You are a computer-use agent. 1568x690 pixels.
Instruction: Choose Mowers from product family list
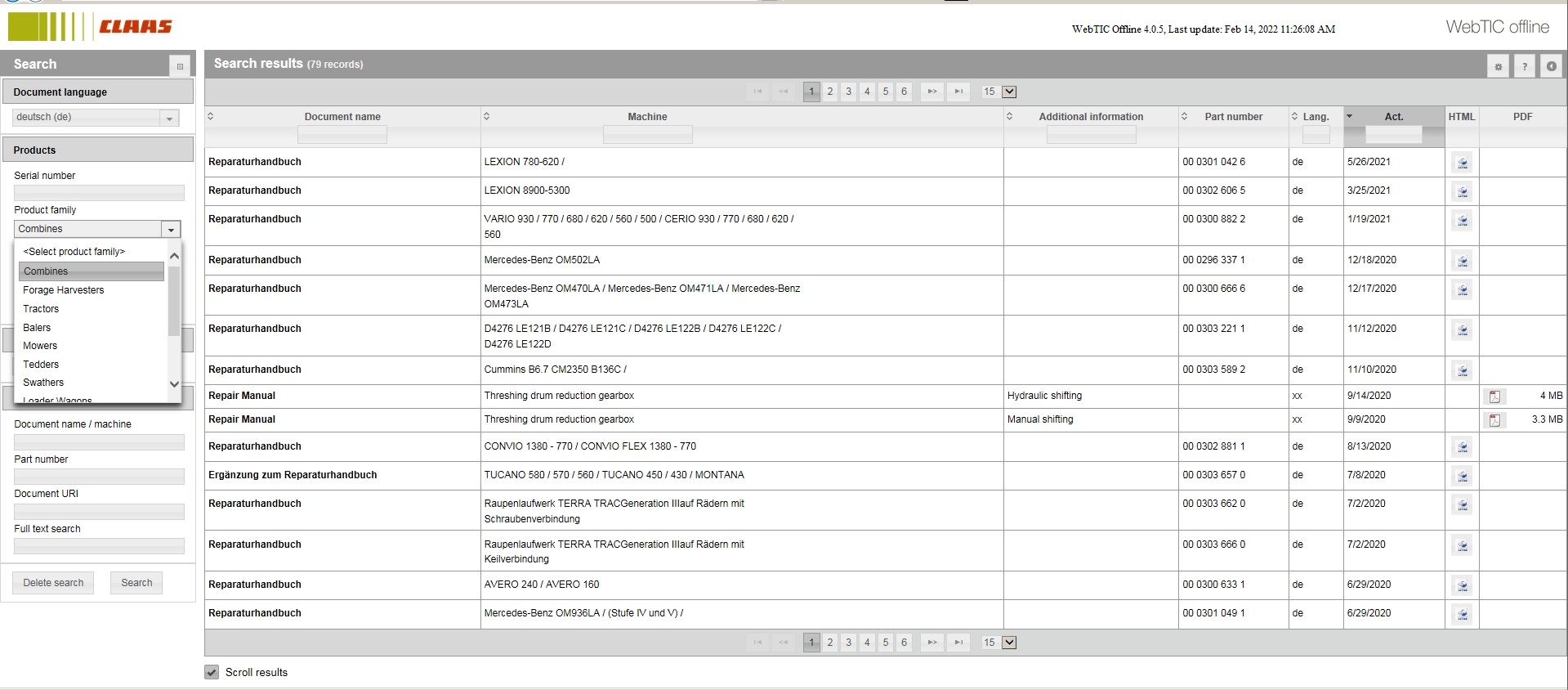(x=92, y=346)
